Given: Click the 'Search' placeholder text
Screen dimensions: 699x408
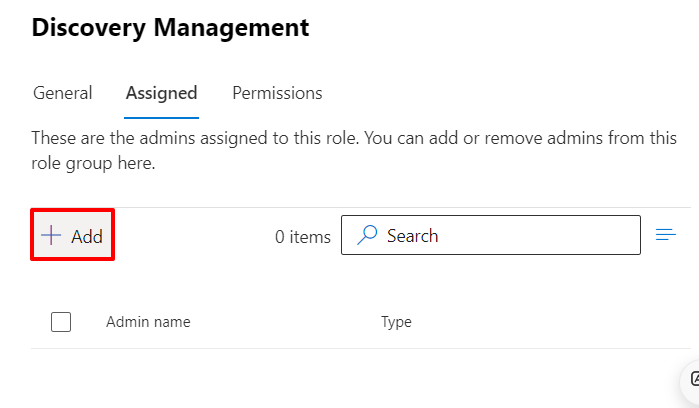Looking at the screenshot, I should click(412, 236).
